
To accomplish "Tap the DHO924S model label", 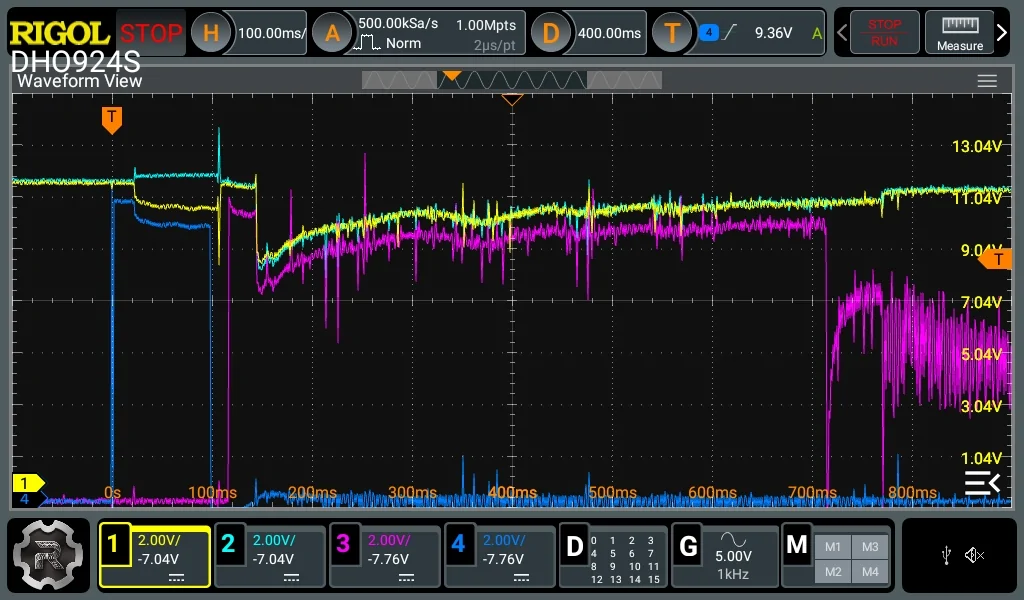I will coord(75,62).
